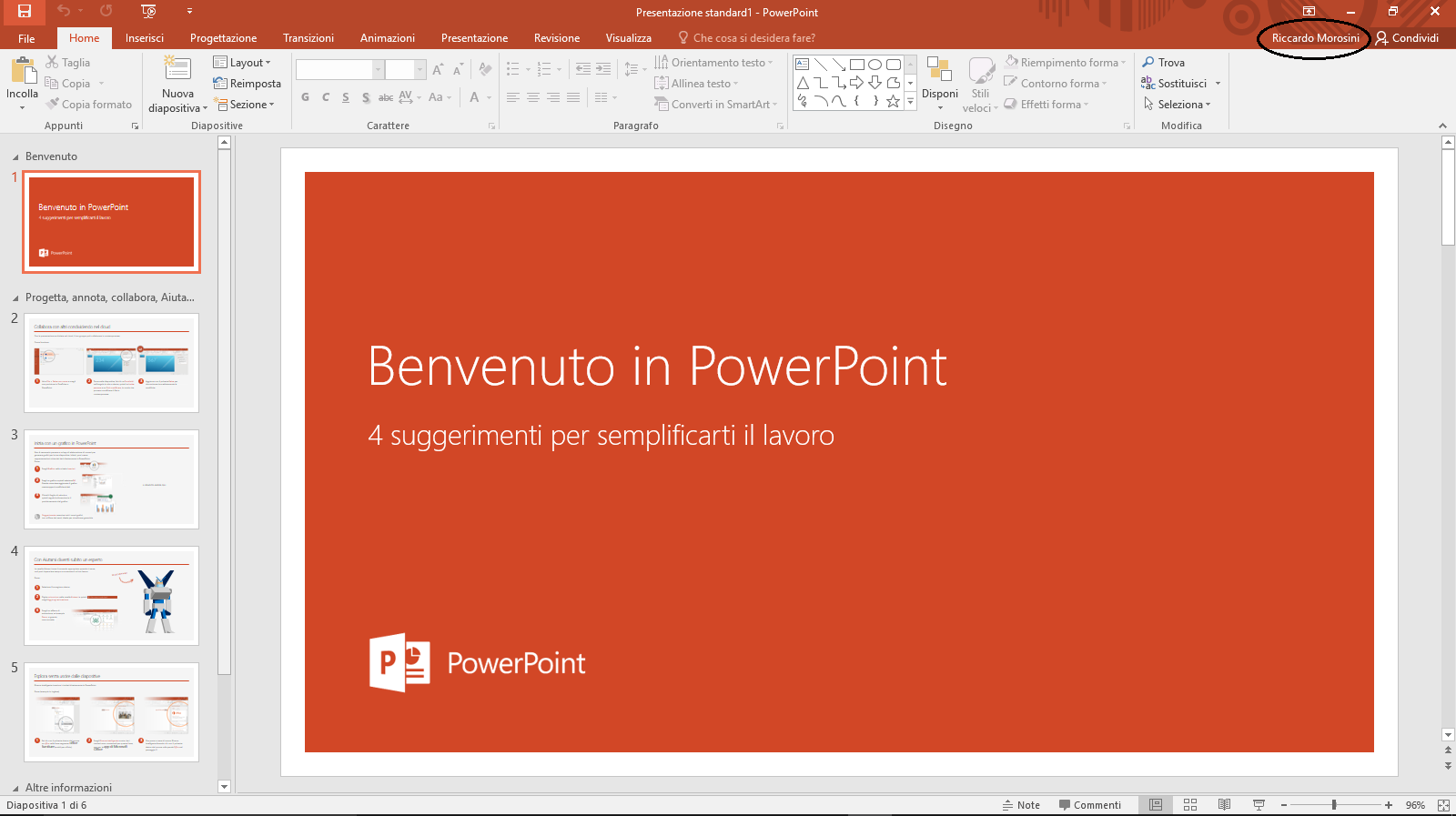Toggle underline (S) formatting
The image size is (1456, 816).
[346, 97]
